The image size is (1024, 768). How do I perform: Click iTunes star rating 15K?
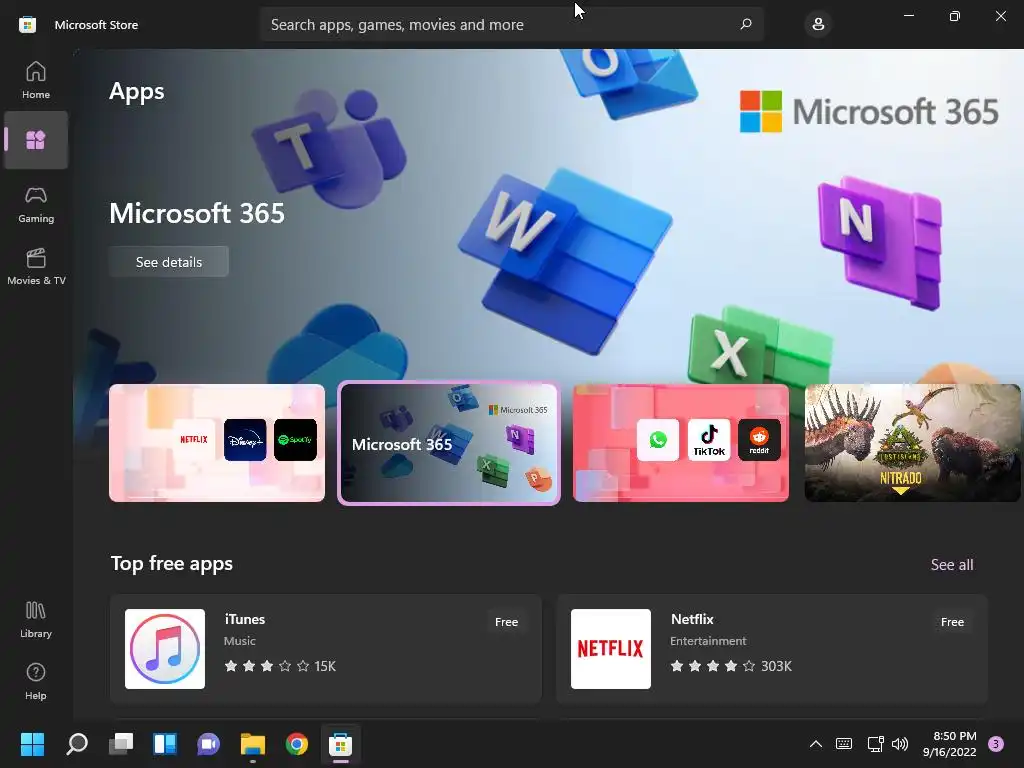(280, 666)
